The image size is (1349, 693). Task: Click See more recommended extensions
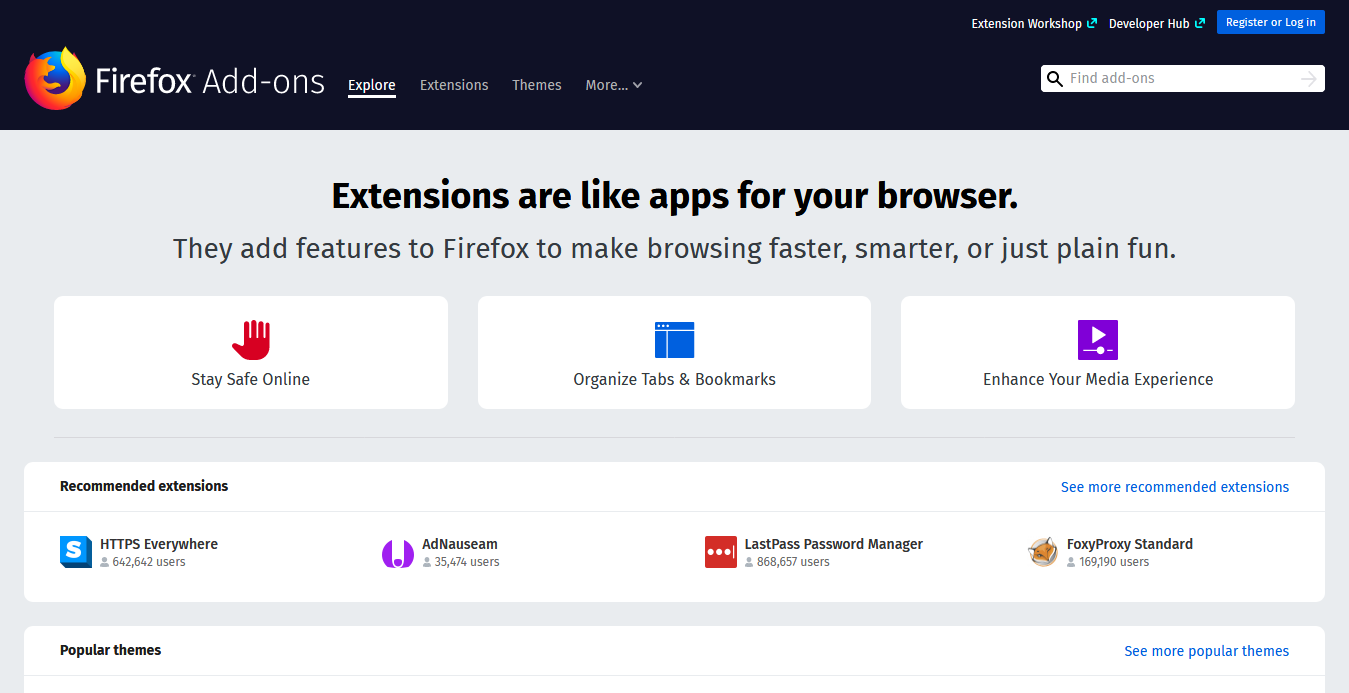(1175, 487)
